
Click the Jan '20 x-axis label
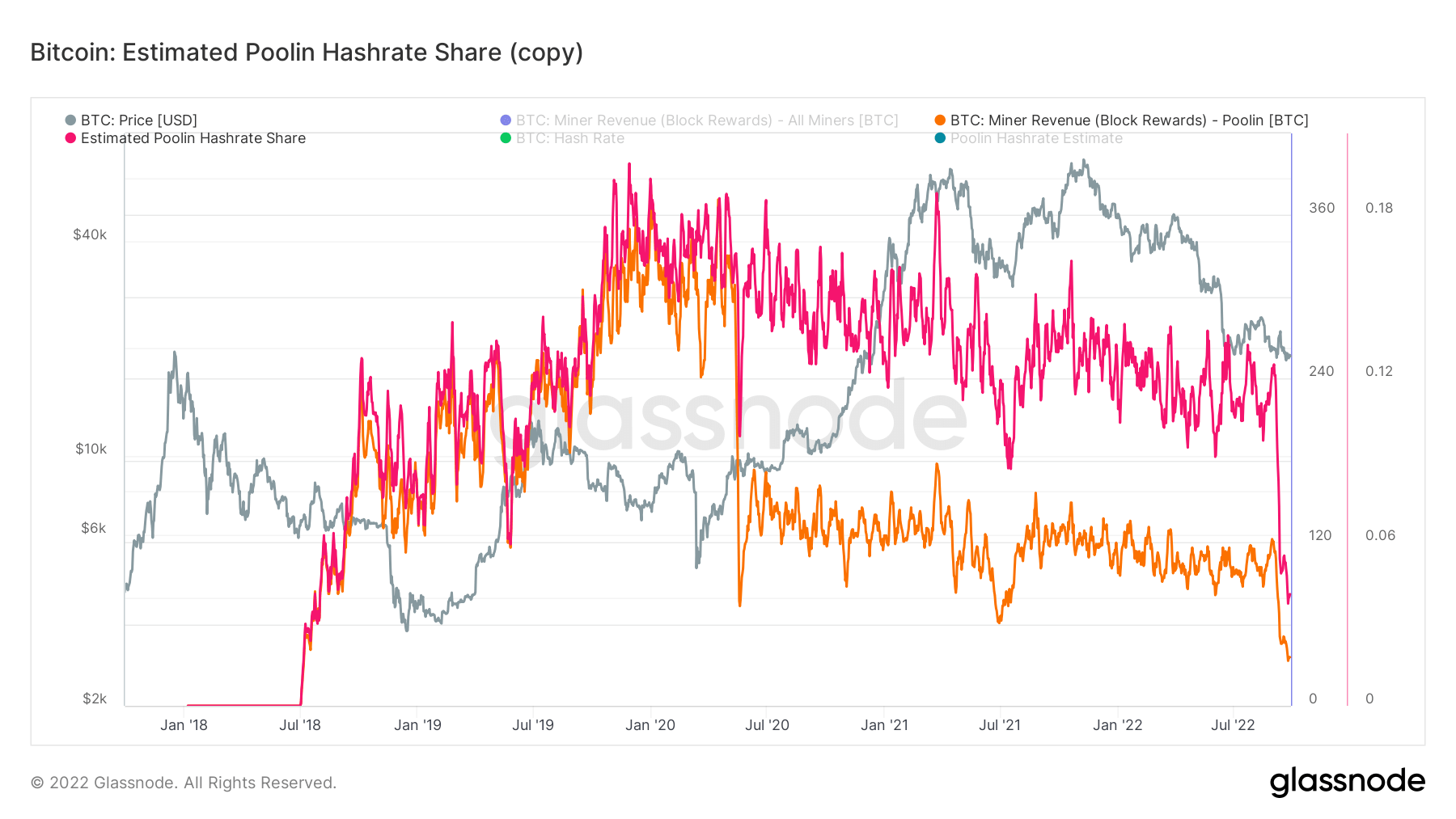point(650,725)
